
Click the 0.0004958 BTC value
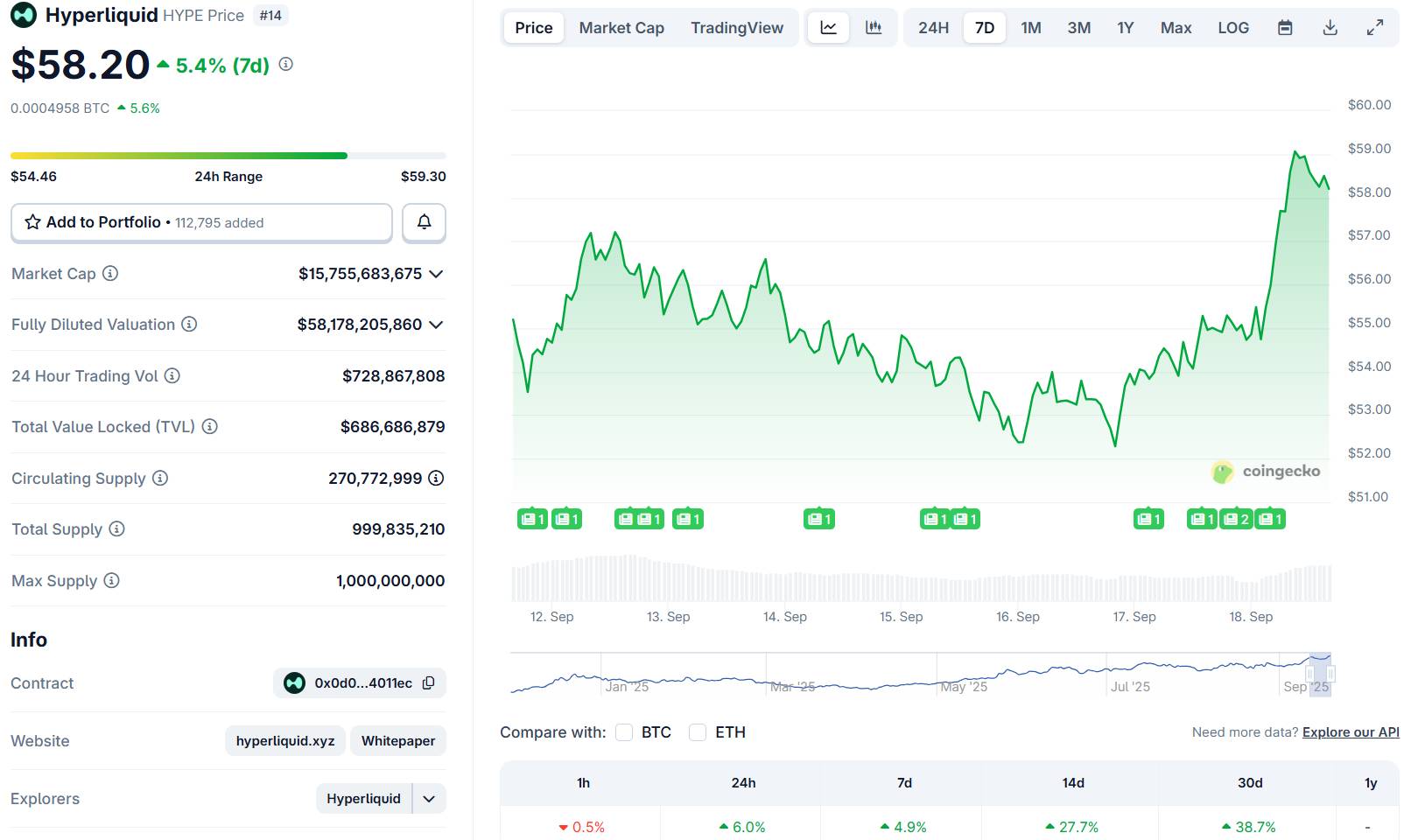[60, 108]
